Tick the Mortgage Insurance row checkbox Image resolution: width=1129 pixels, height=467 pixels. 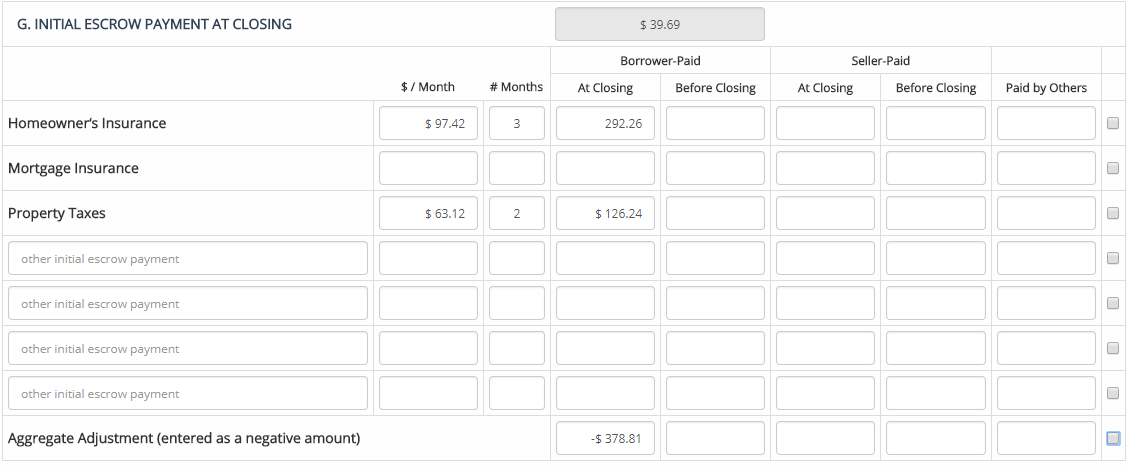[1113, 169]
